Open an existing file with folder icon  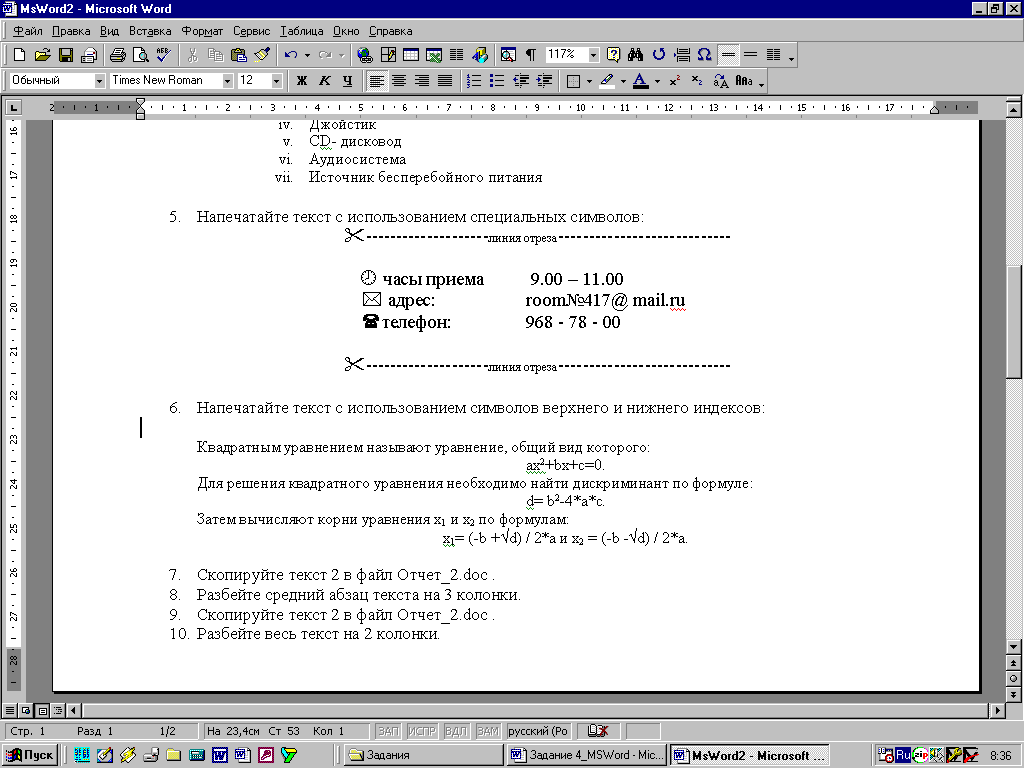[42, 56]
